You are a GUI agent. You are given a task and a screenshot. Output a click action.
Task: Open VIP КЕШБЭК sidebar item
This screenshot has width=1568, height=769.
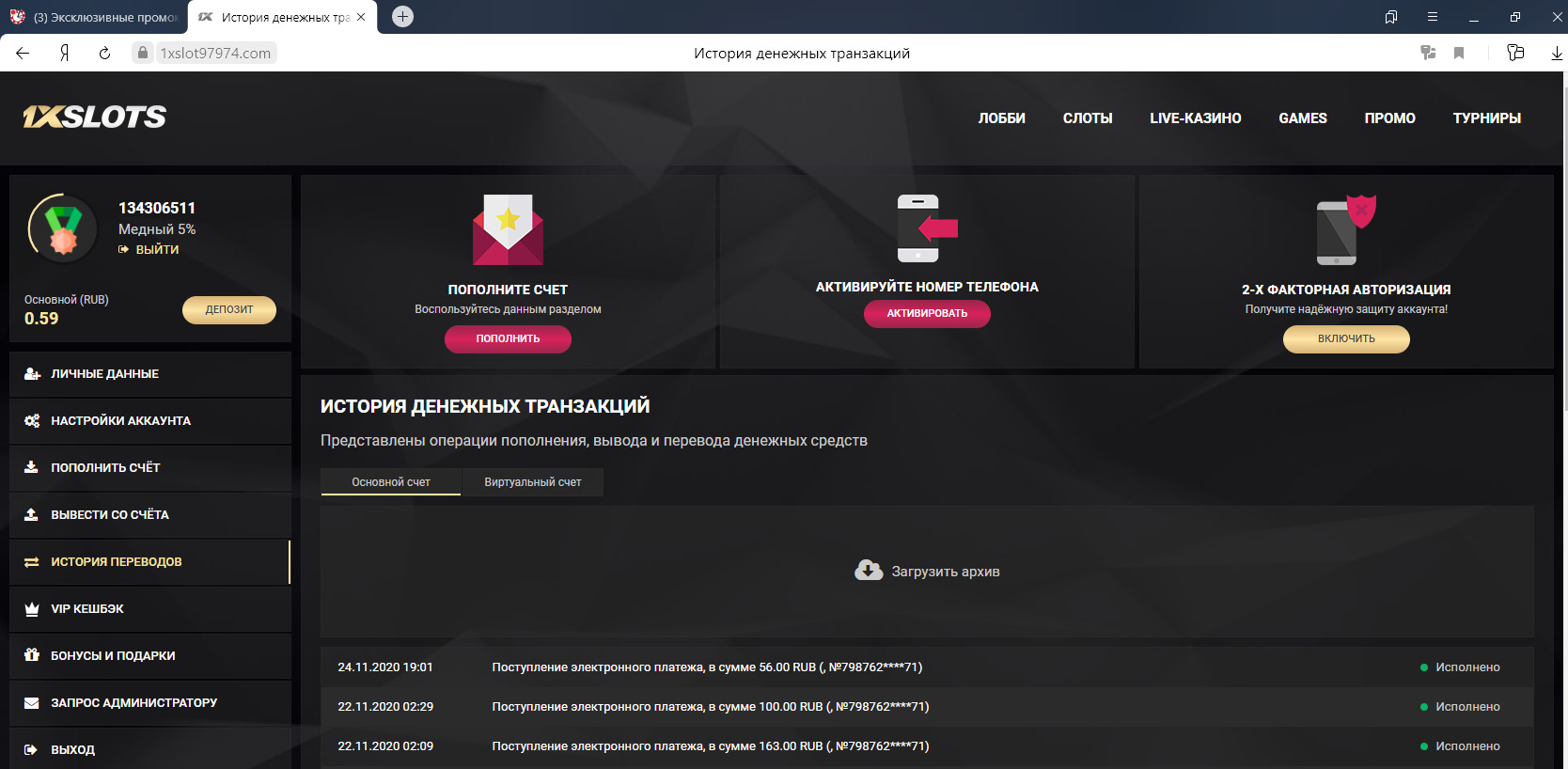click(x=150, y=609)
